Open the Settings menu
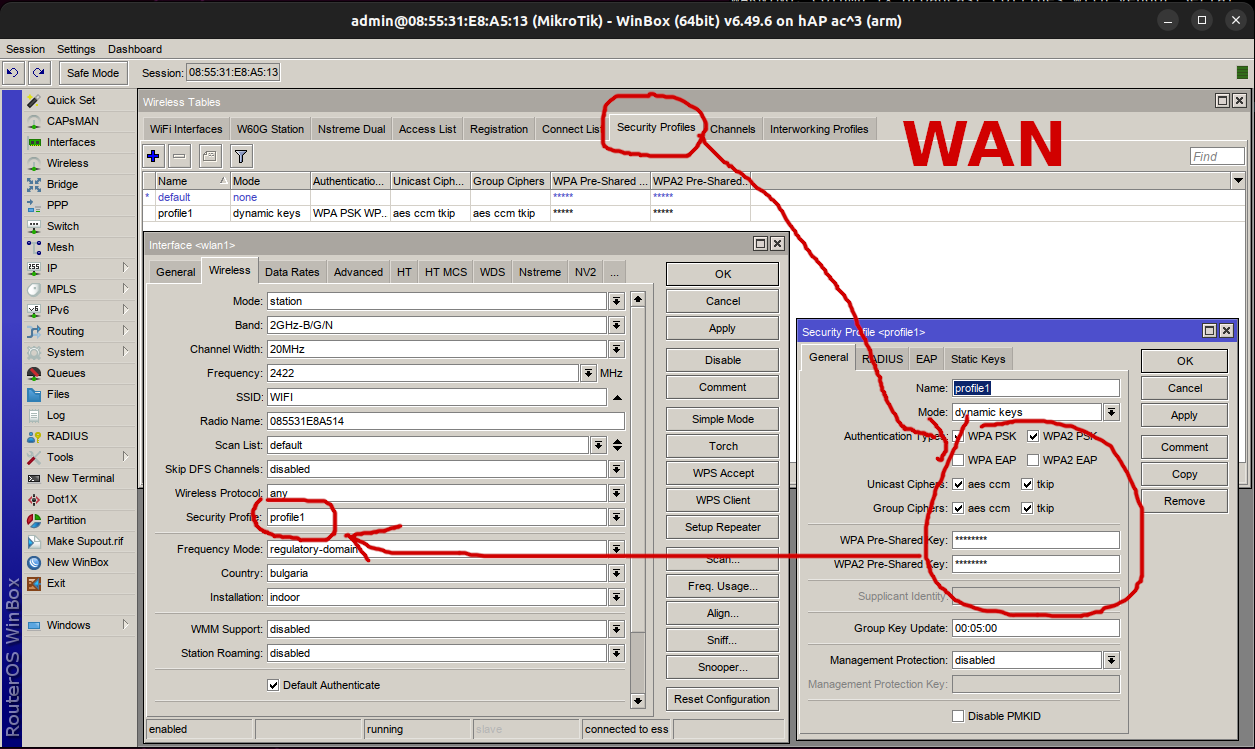This screenshot has height=749, width=1255. click(76, 49)
